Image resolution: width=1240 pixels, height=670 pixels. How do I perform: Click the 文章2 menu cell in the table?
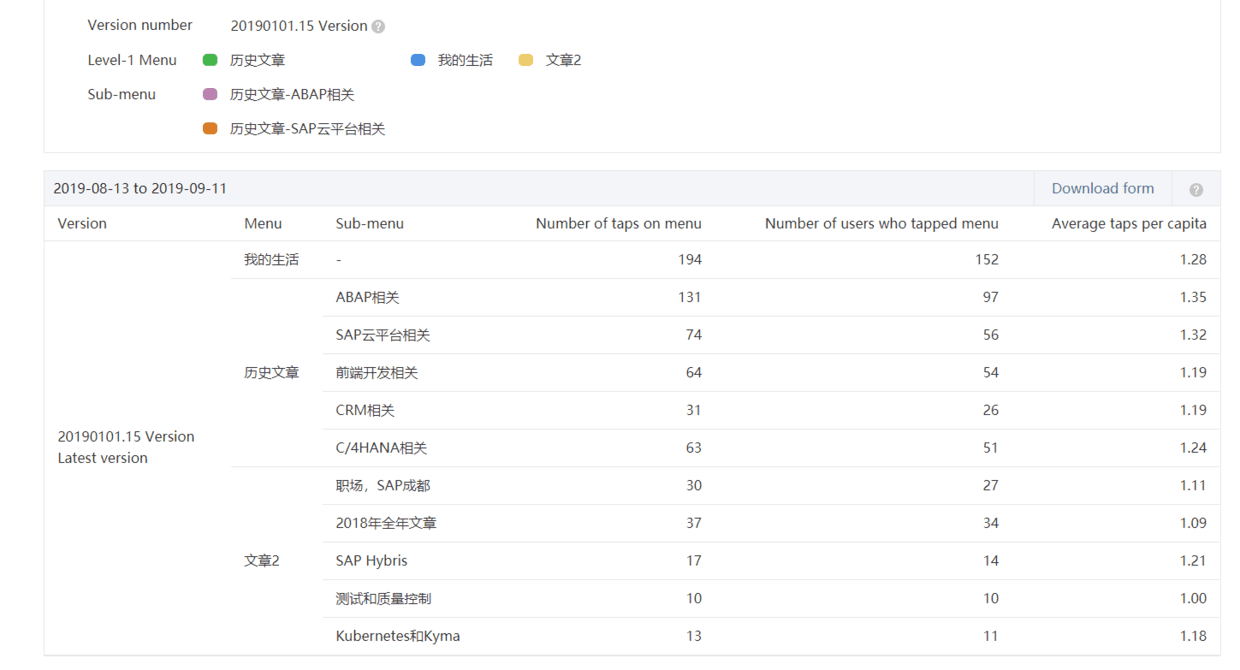tap(261, 560)
